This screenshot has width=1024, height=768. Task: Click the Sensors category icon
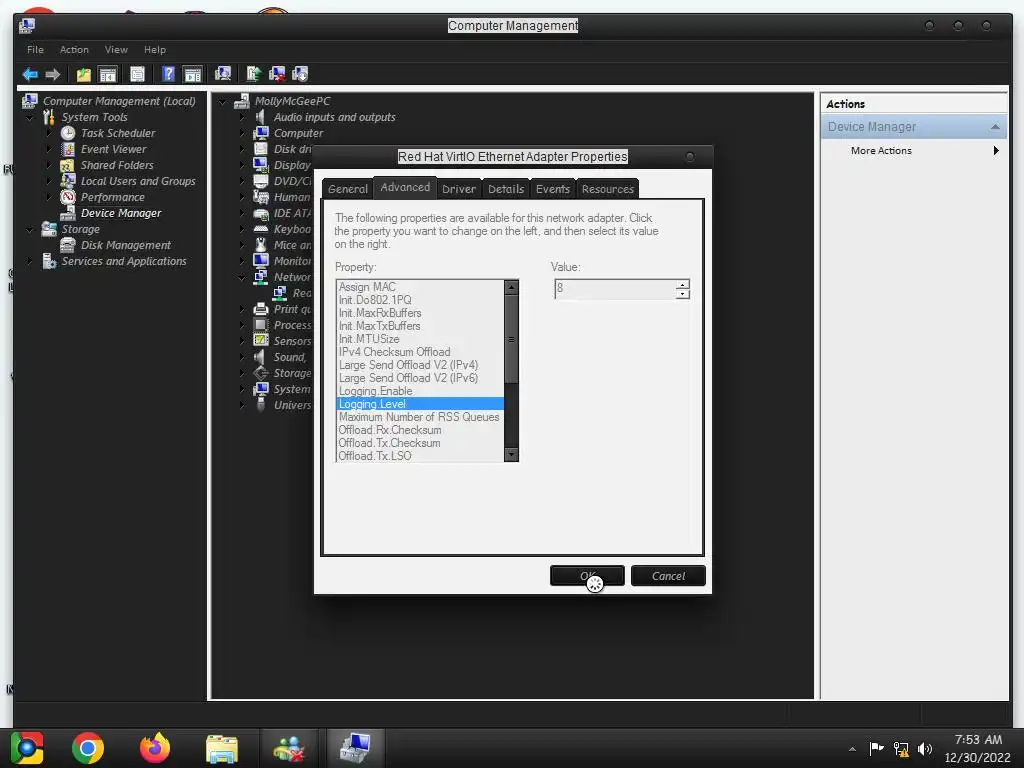click(261, 341)
